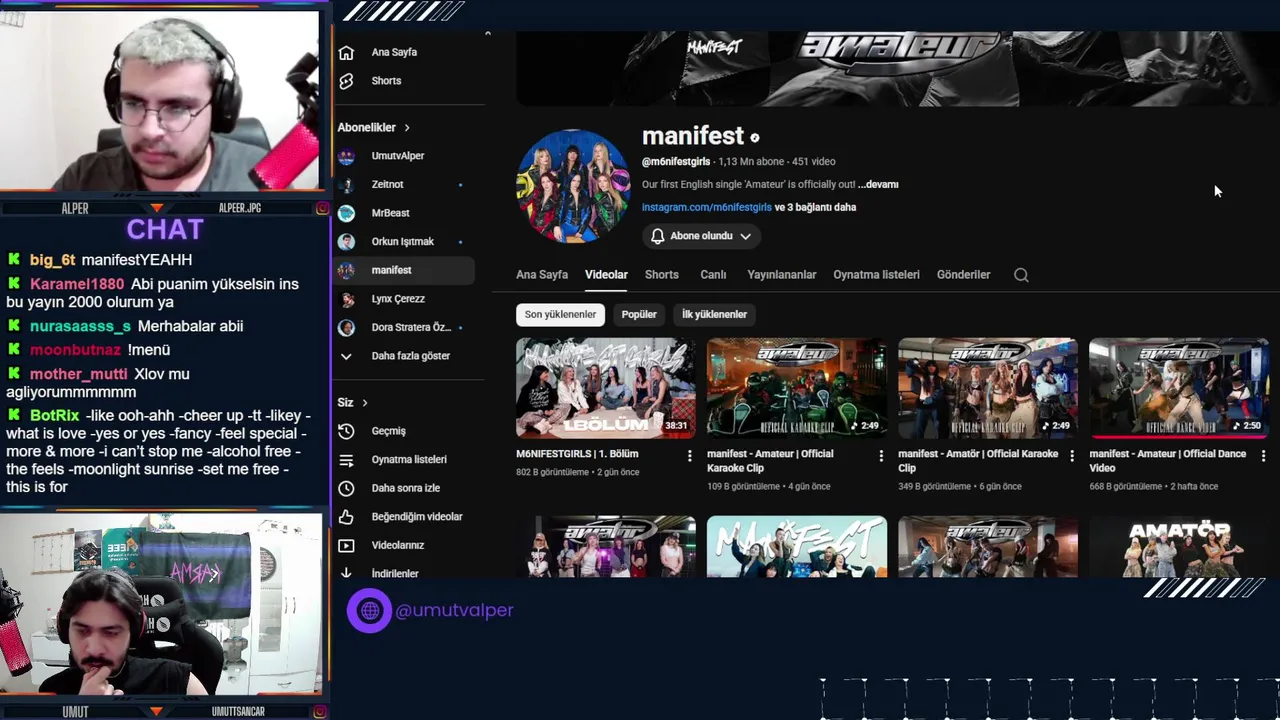Open the Beğendiğim videolar thumbs-up icon

pyautogui.click(x=346, y=517)
